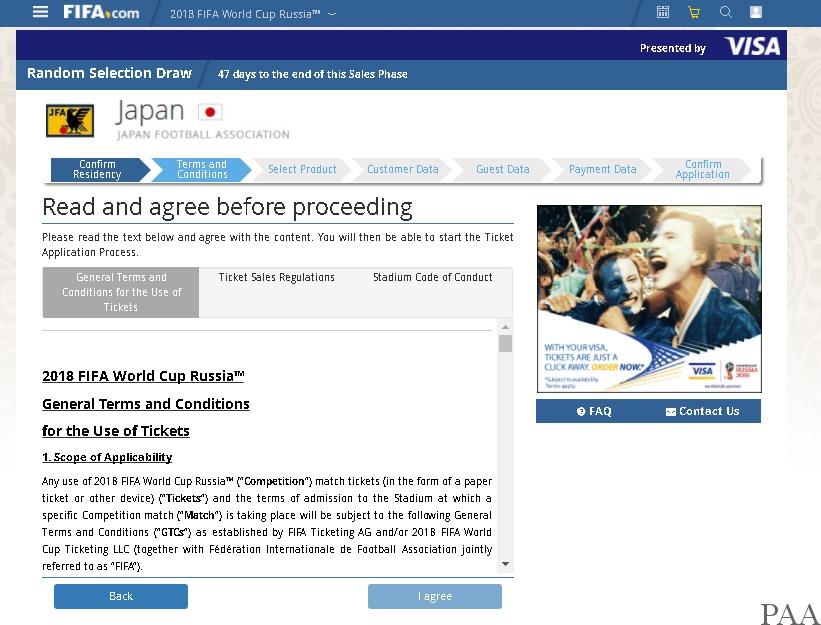The height and width of the screenshot is (625, 821).
Task: Go to Select Product step
Action: pos(302,170)
